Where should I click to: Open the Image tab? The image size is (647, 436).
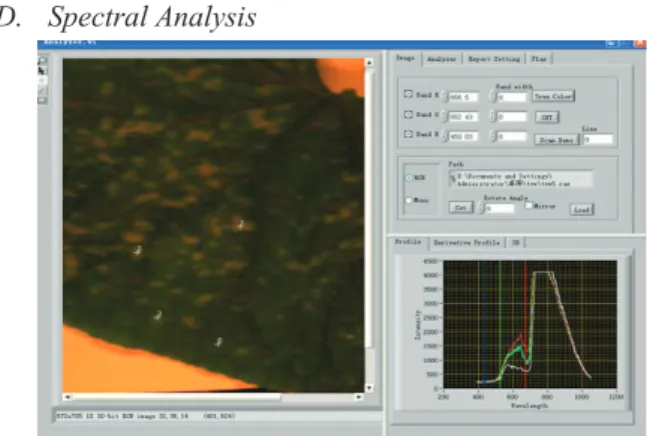pyautogui.click(x=405, y=58)
